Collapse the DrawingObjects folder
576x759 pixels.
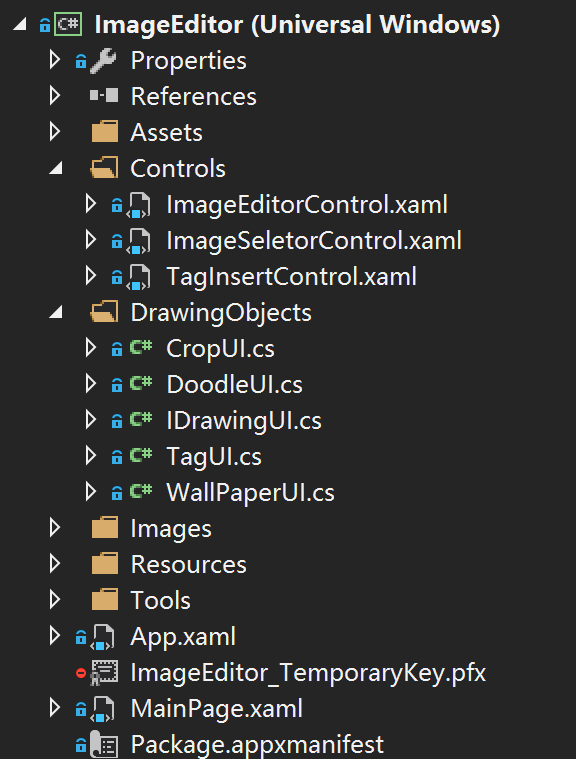point(56,312)
